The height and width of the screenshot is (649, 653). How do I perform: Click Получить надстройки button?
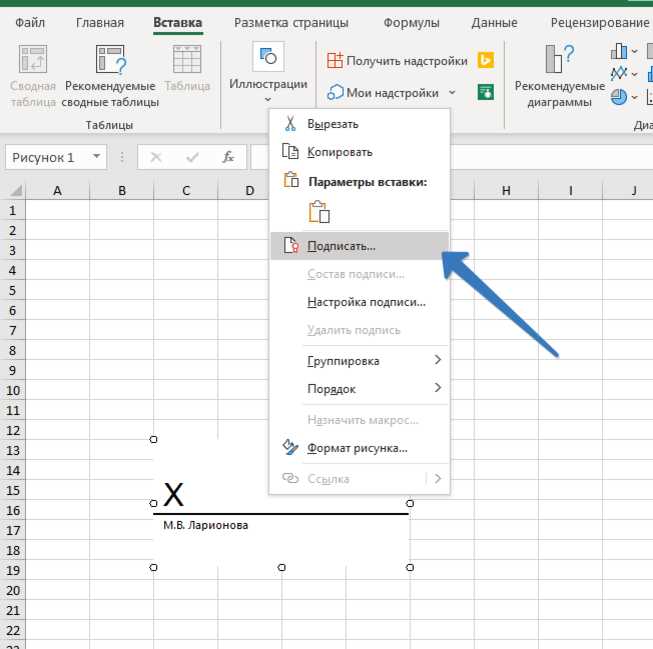click(x=398, y=61)
